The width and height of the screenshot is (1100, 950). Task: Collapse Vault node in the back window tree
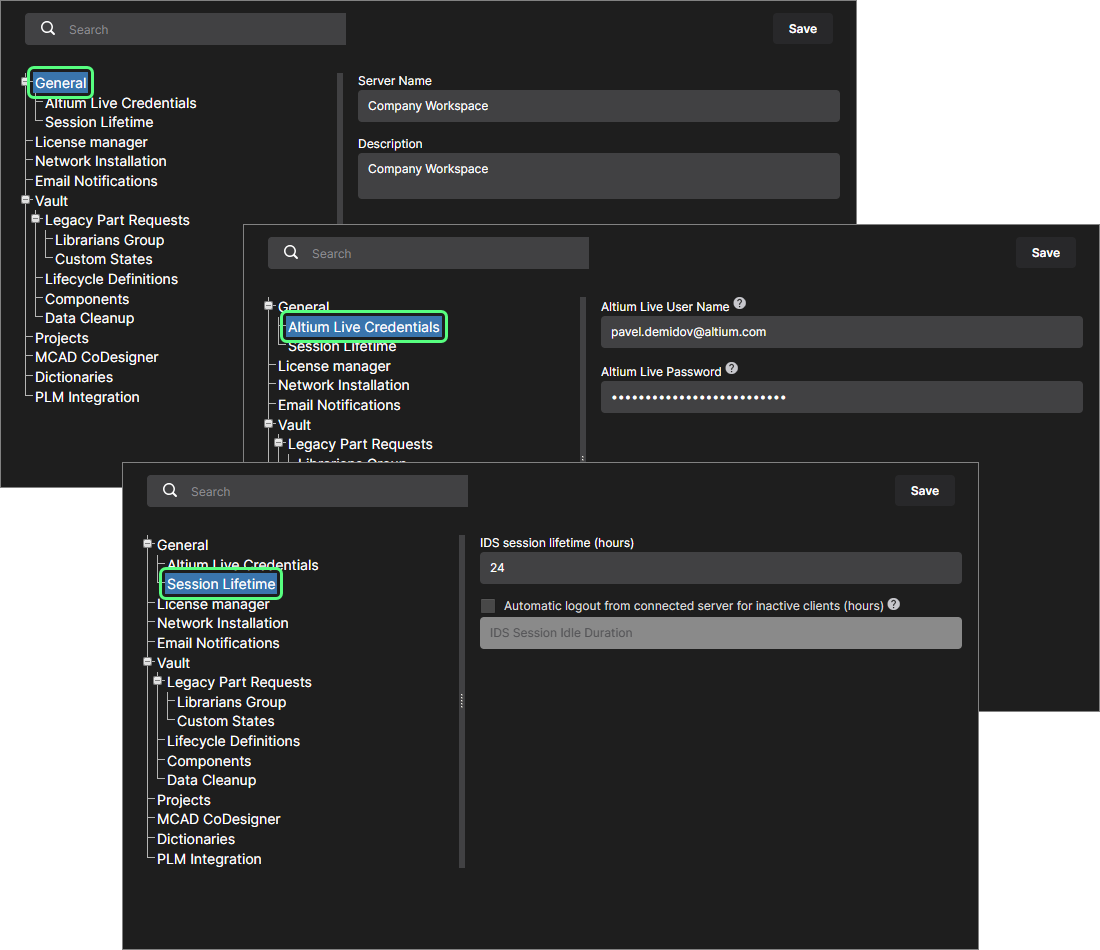point(25,200)
